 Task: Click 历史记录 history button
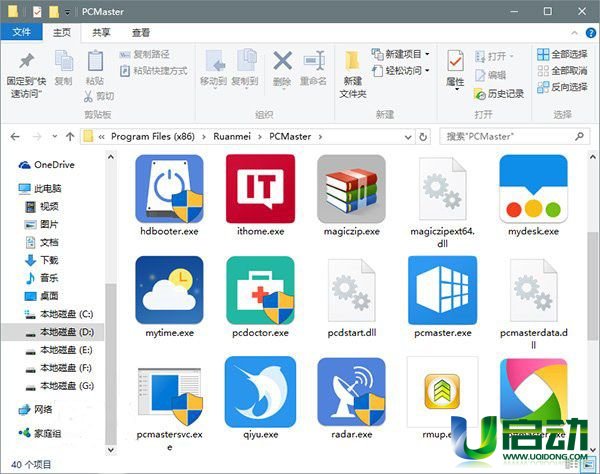[499, 94]
